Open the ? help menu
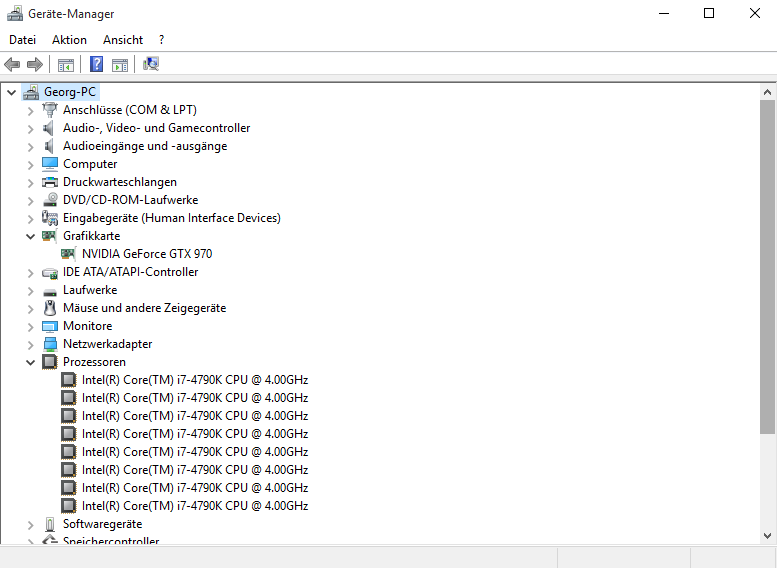777x568 pixels. 161,40
